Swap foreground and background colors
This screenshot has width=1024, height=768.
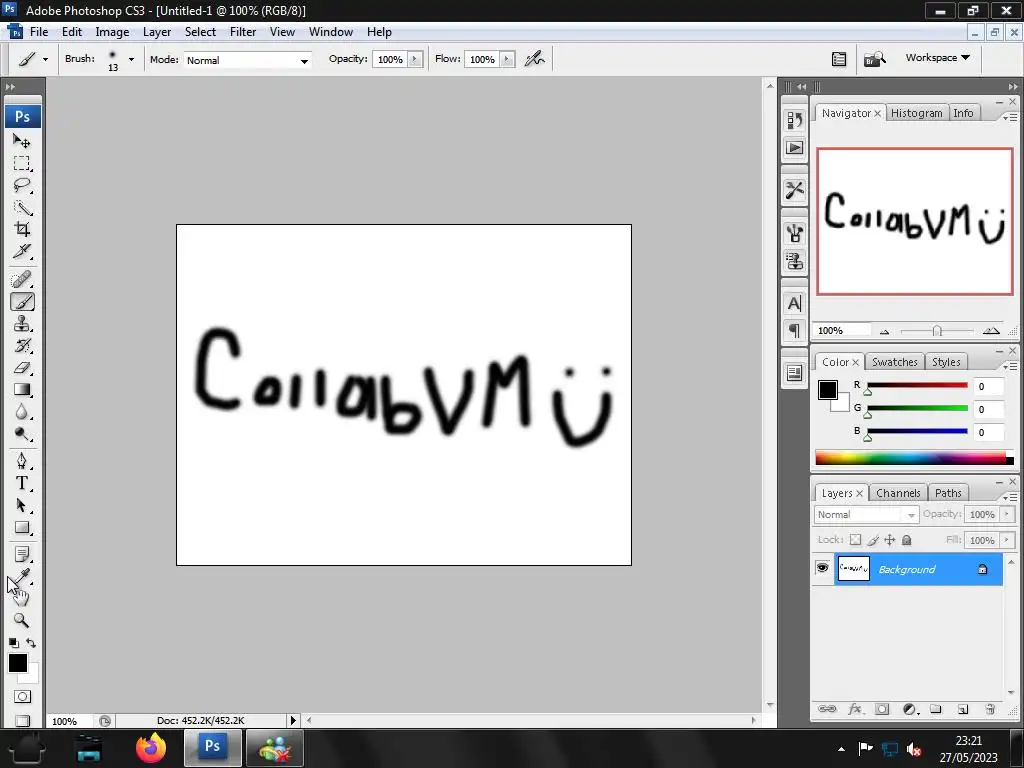pos(31,643)
